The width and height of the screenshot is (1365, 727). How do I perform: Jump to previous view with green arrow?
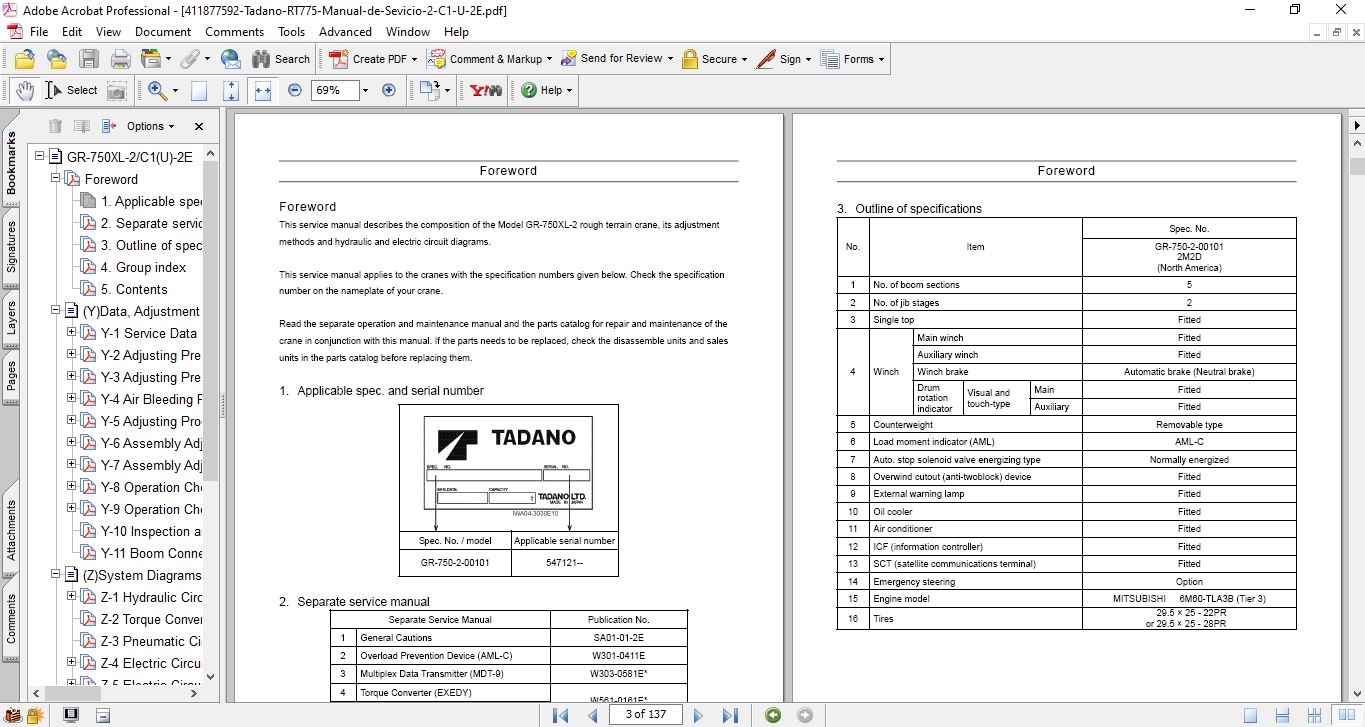(772, 715)
